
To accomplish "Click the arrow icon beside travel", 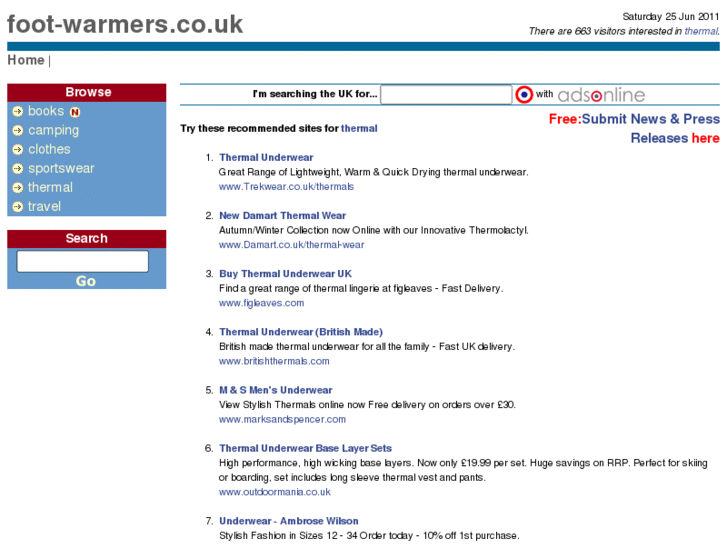I will click(18, 206).
